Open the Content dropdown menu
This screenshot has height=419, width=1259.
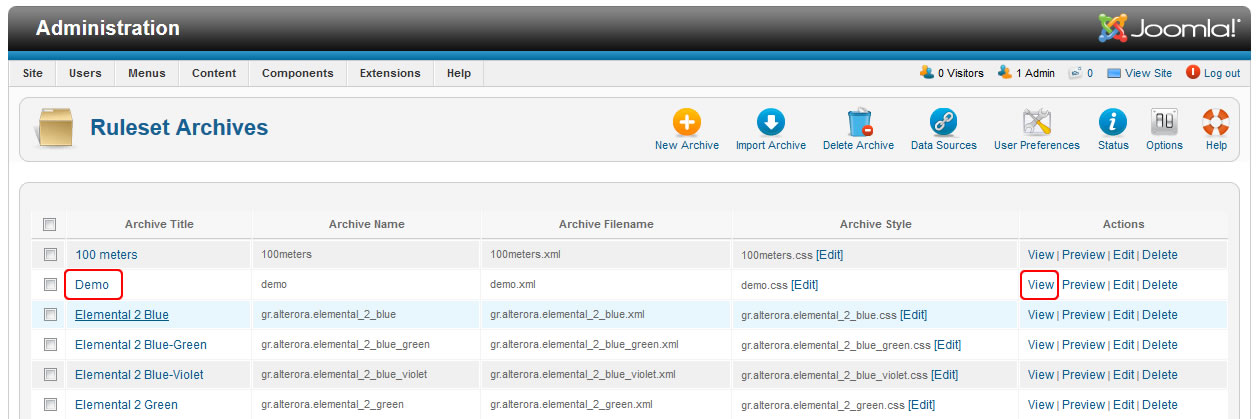(214, 73)
